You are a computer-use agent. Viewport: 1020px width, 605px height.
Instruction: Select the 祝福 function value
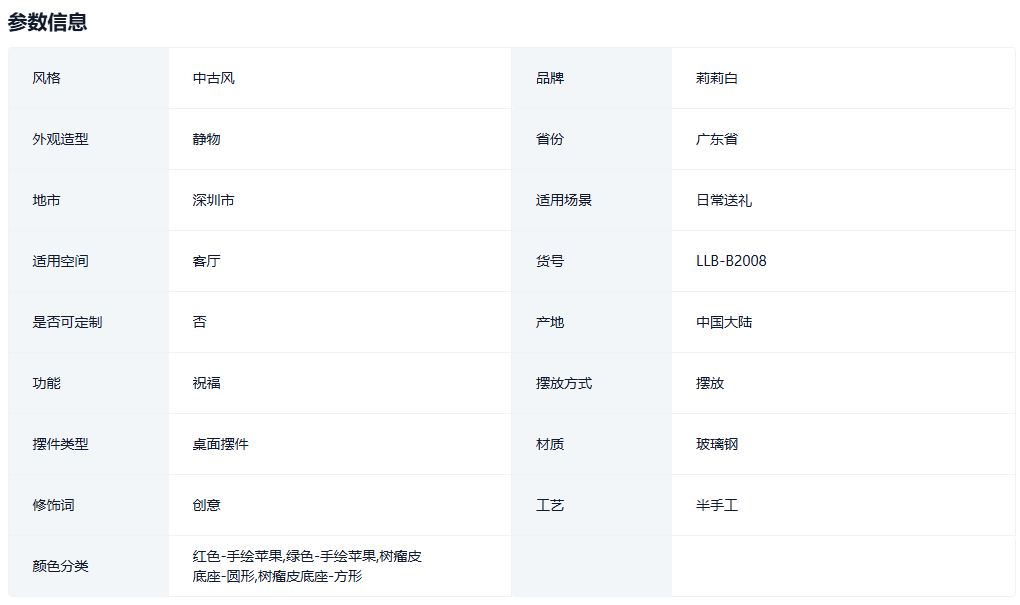[206, 383]
